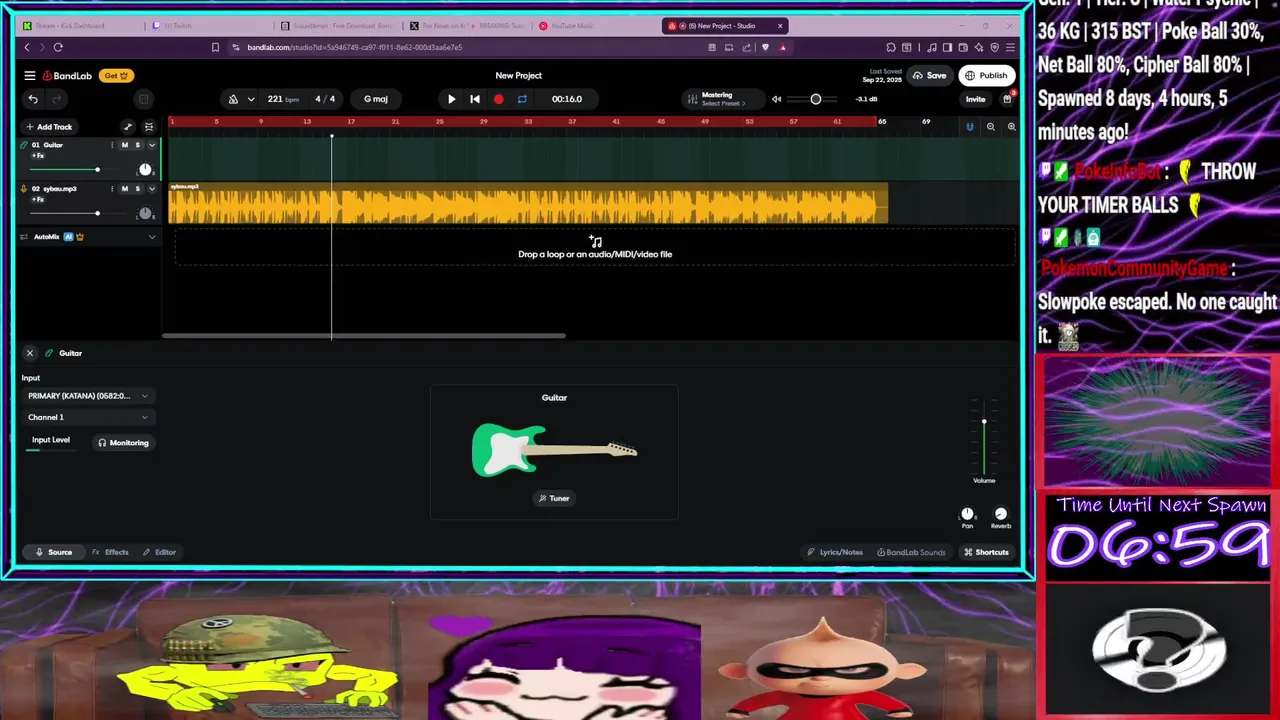1280x720 pixels.
Task: Add Fx to the Guitar track
Action: pyautogui.click(x=38, y=156)
